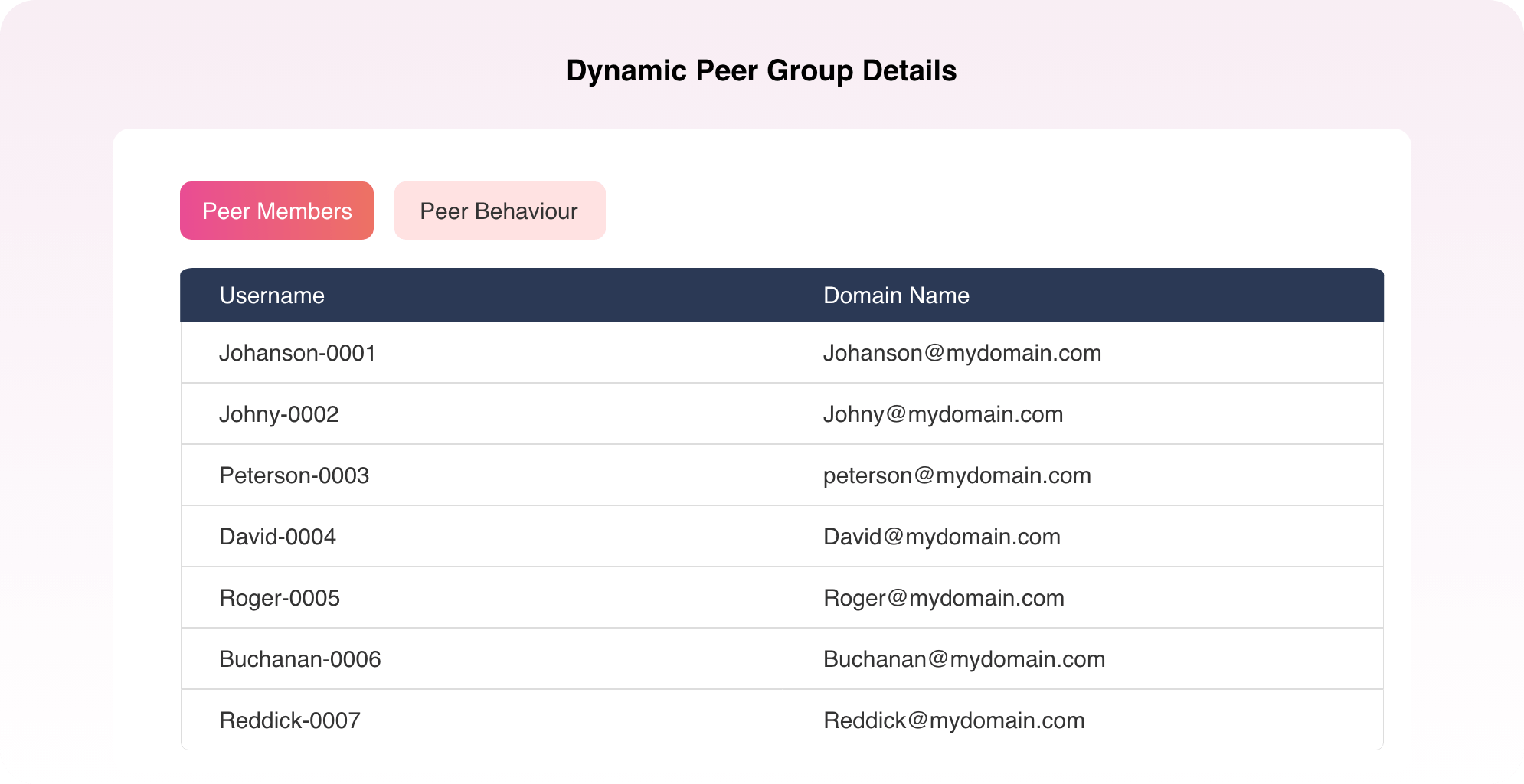
Task: Click the David-0004 row entry
Action: click(277, 536)
